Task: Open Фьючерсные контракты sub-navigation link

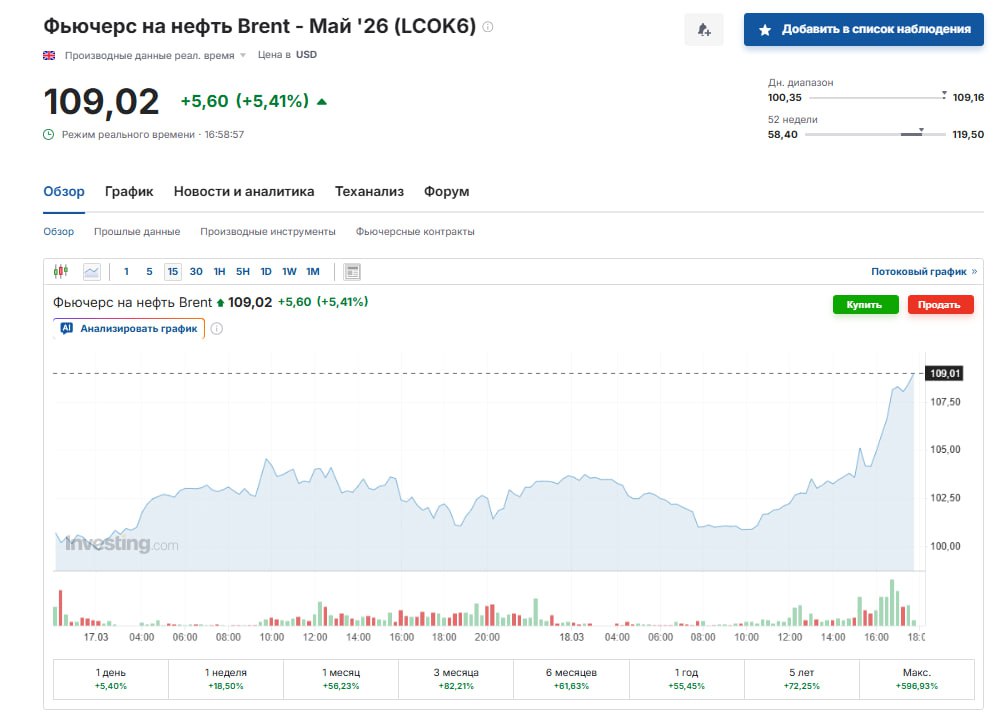Action: [x=415, y=231]
